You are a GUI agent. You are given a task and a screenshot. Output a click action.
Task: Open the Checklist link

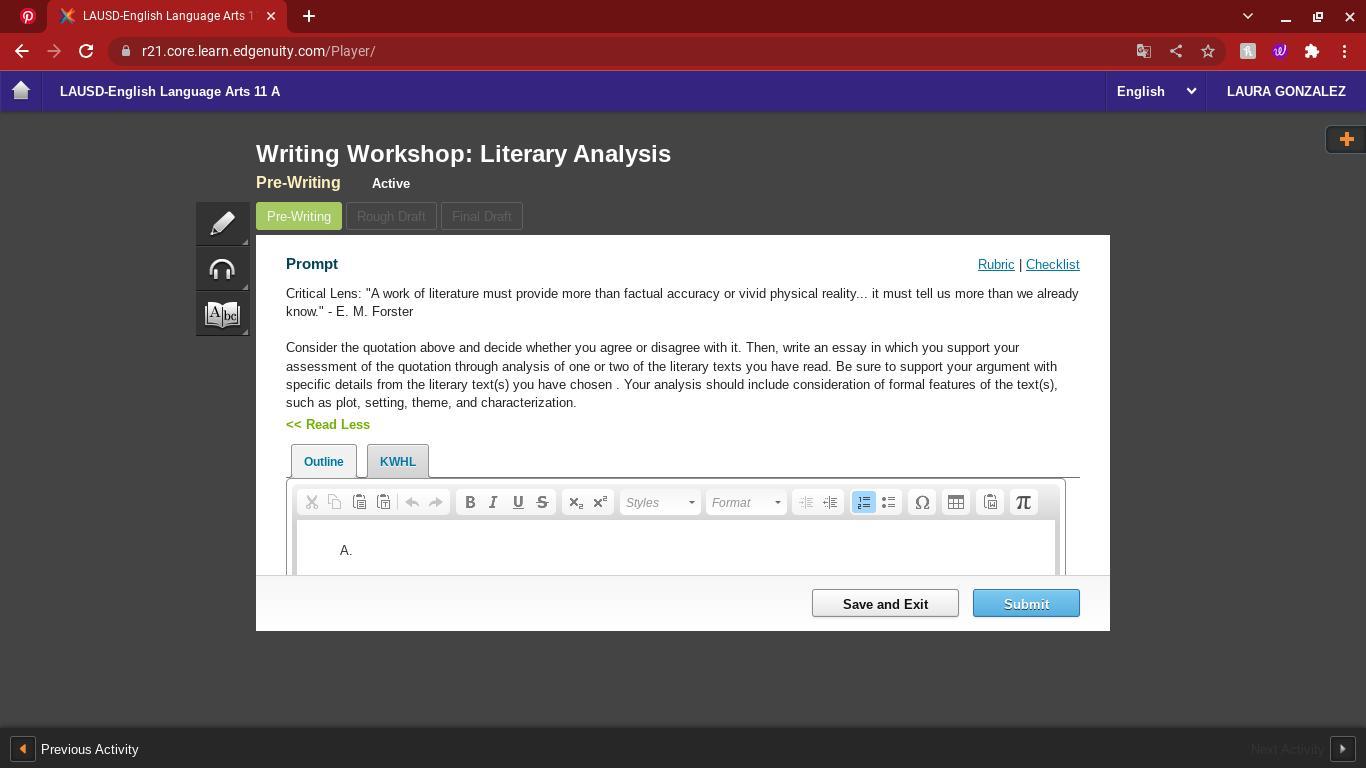(1052, 264)
